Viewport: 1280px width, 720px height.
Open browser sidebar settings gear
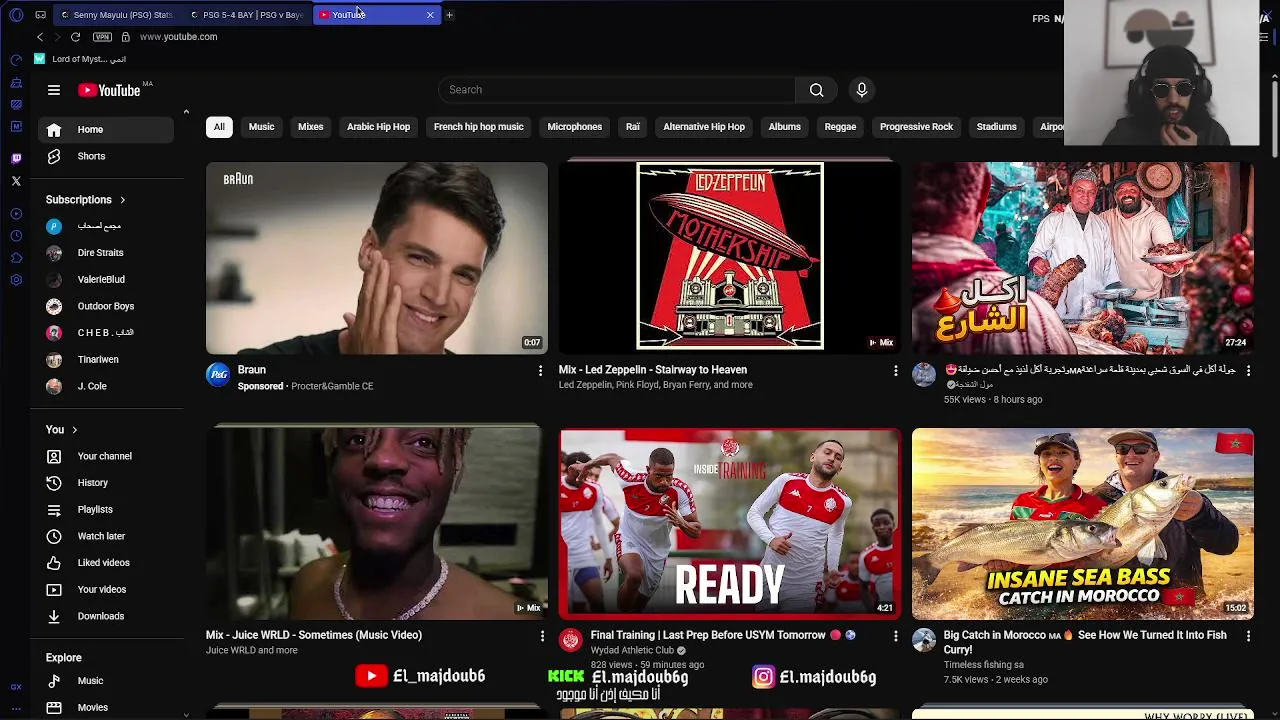click(x=16, y=280)
